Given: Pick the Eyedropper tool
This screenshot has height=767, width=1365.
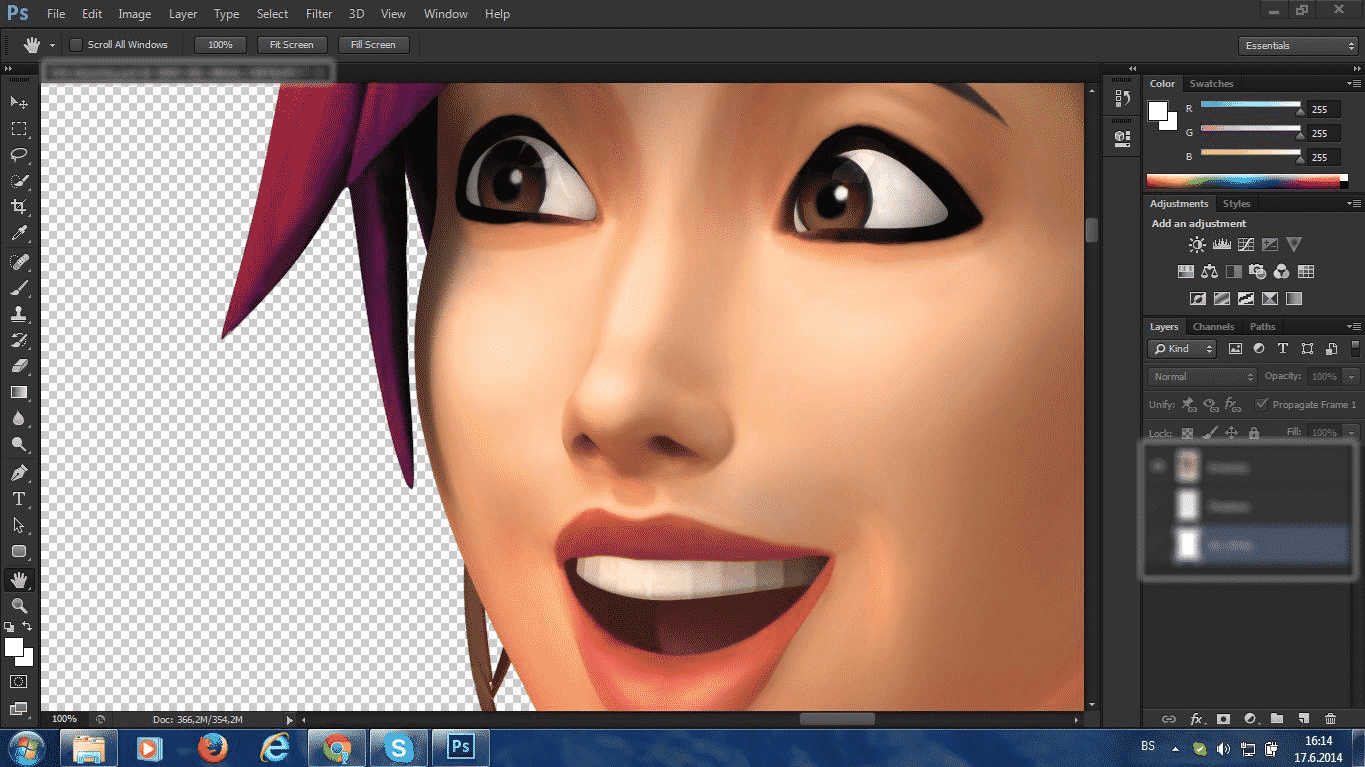Looking at the screenshot, I should pos(19,234).
